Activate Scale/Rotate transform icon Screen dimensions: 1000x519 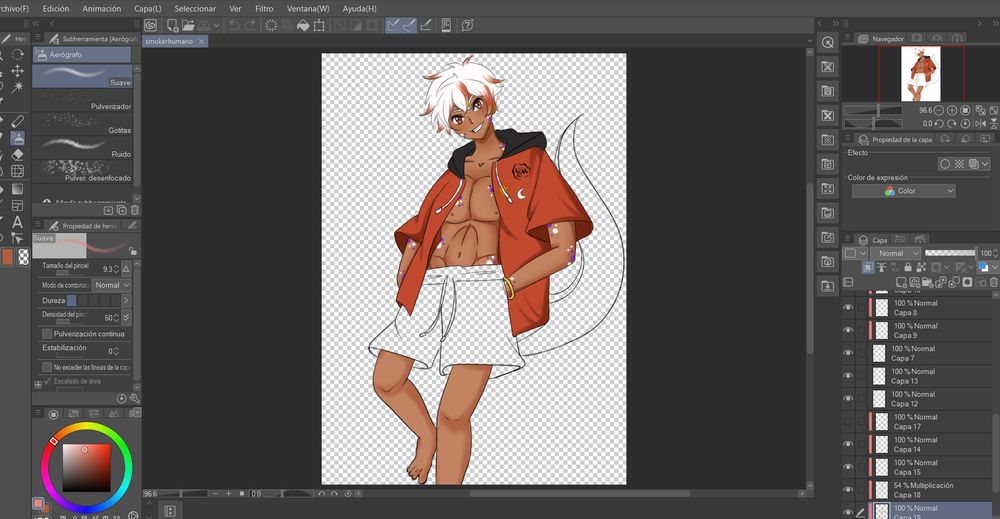click(319, 26)
